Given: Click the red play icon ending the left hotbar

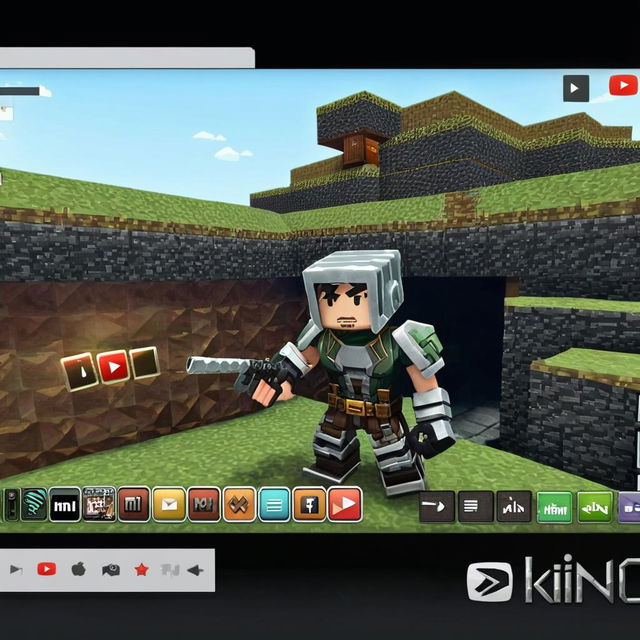Looking at the screenshot, I should 345,504.
